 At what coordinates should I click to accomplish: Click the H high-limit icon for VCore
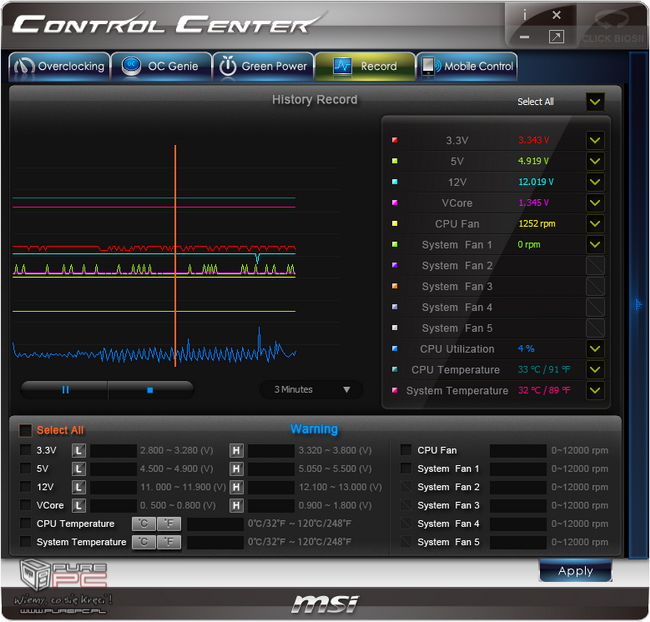click(236, 505)
